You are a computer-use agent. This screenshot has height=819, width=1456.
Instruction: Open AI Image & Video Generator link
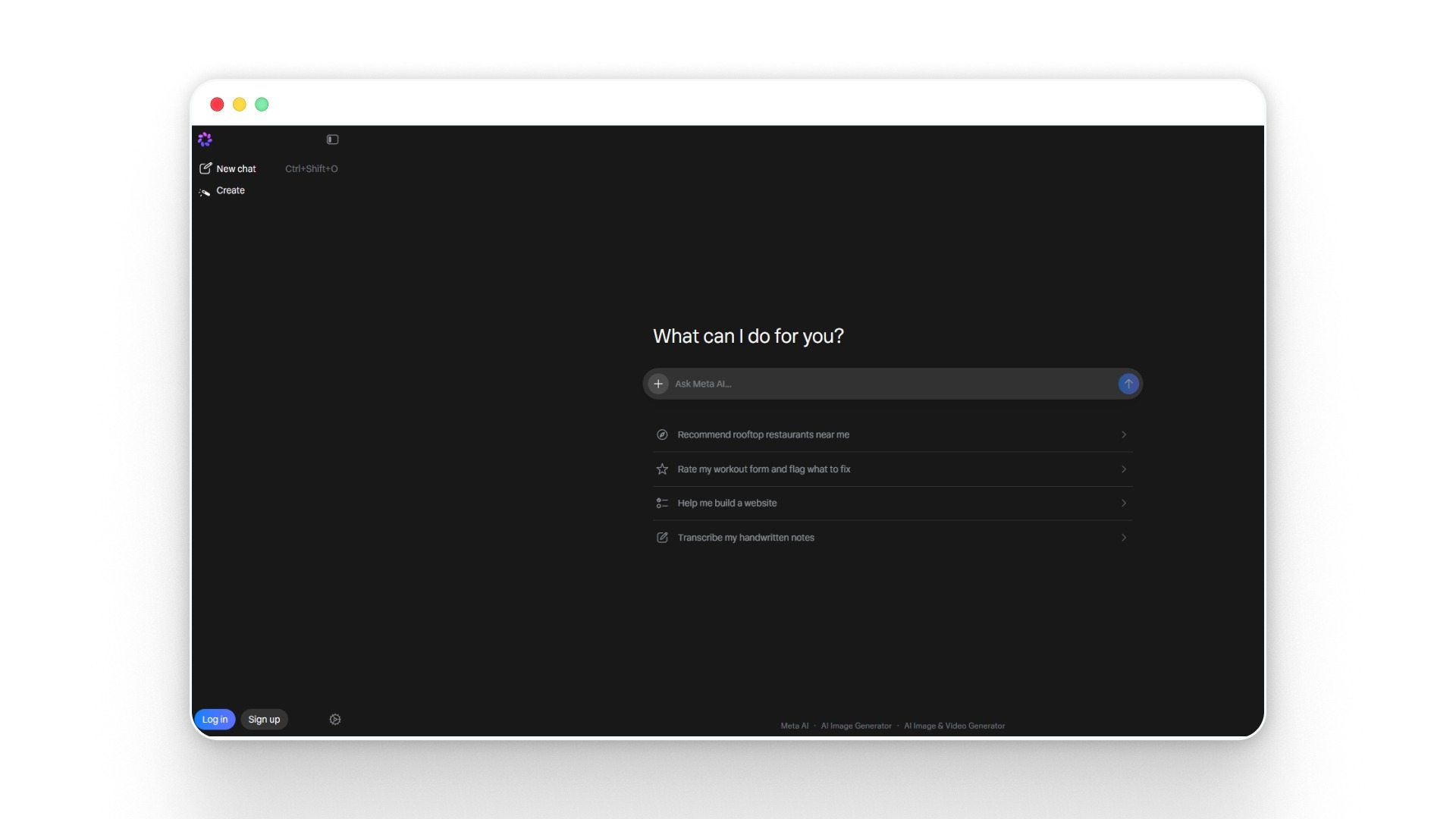tap(954, 726)
